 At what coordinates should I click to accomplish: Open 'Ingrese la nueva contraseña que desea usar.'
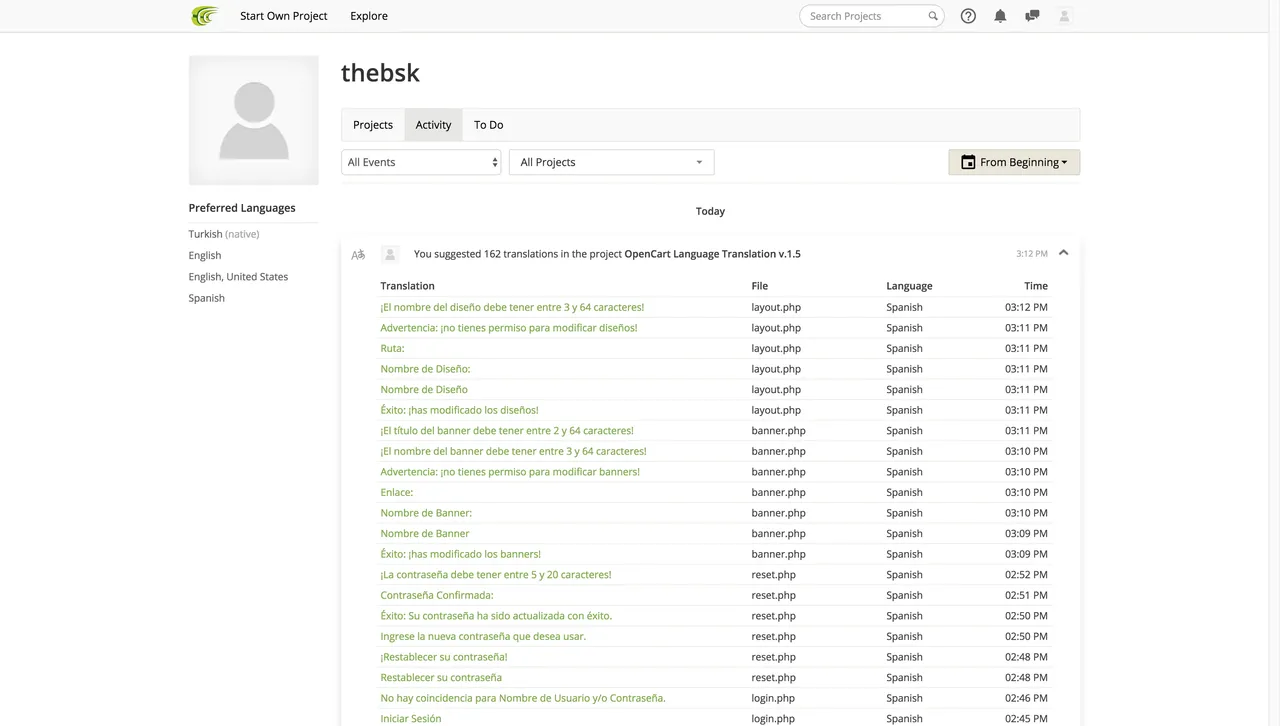coord(483,636)
